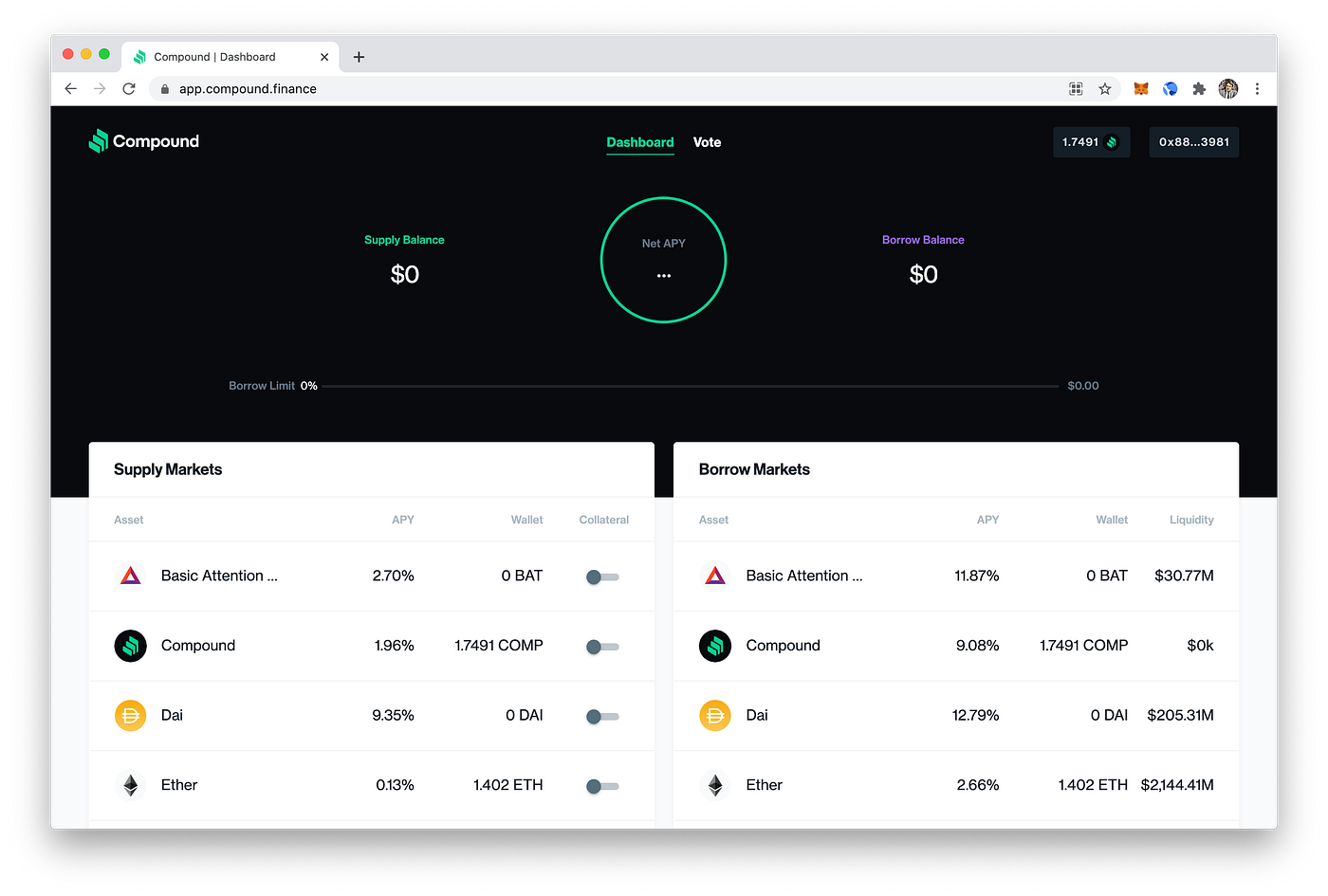1328x896 pixels.
Task: Click the blue globe extension icon
Action: pos(1171,88)
